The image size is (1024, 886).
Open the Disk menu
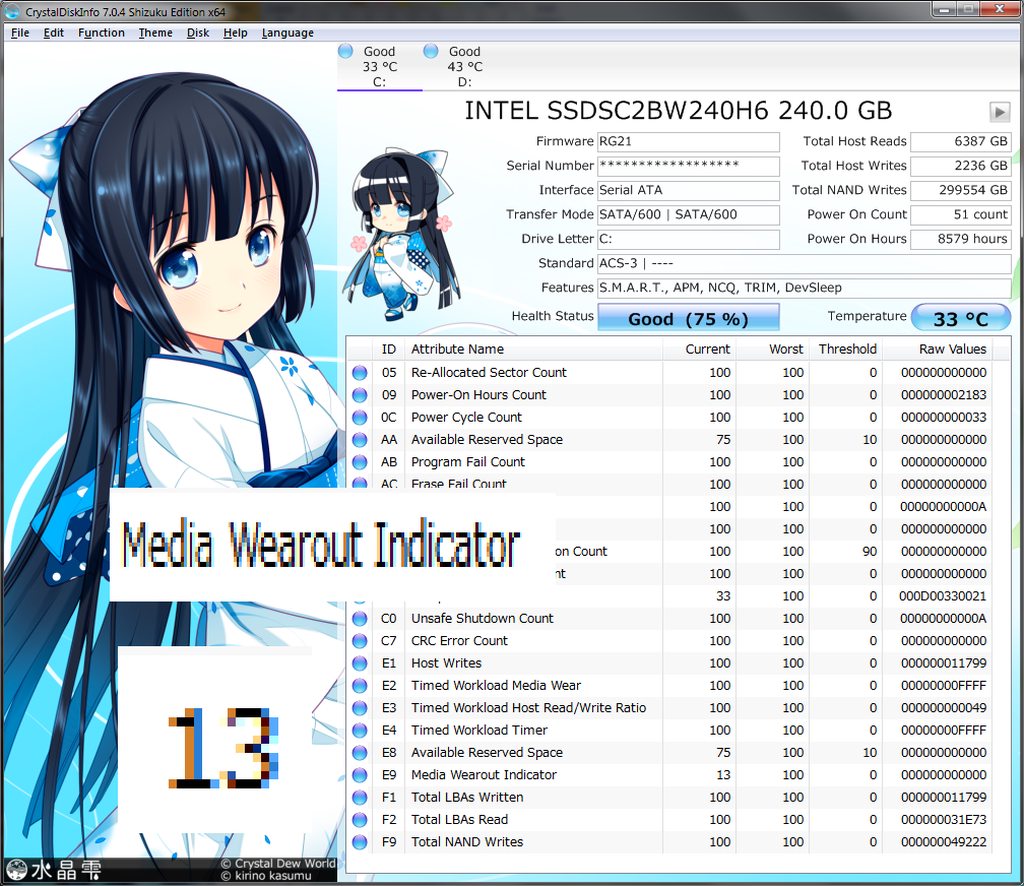click(198, 33)
